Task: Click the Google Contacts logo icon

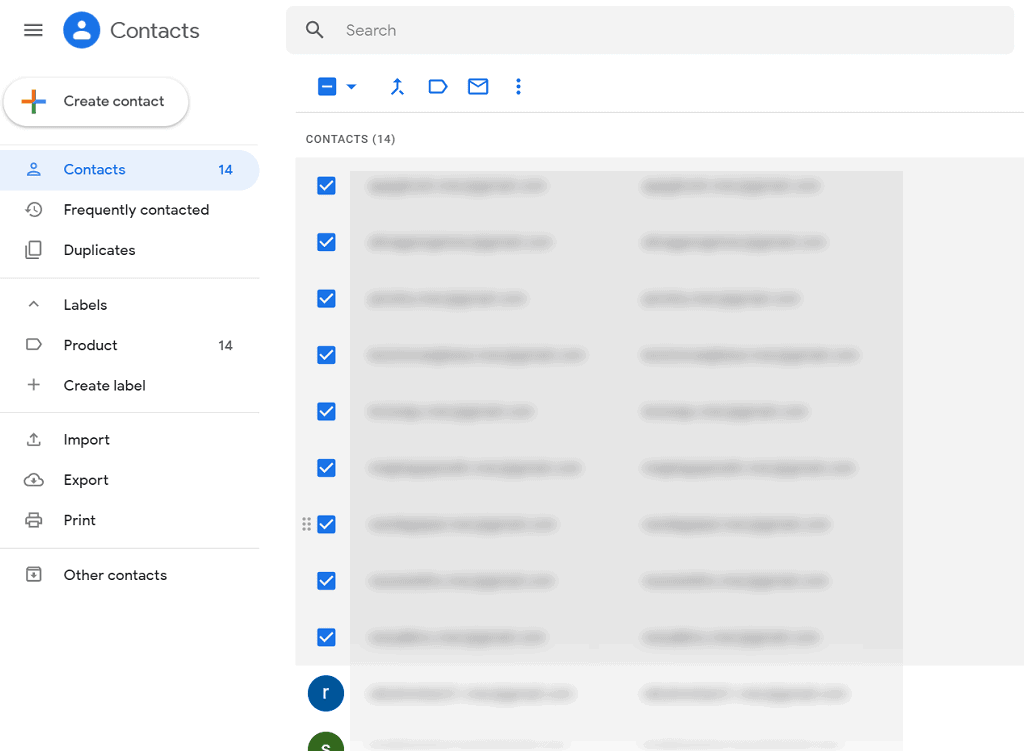Action: pos(81,30)
